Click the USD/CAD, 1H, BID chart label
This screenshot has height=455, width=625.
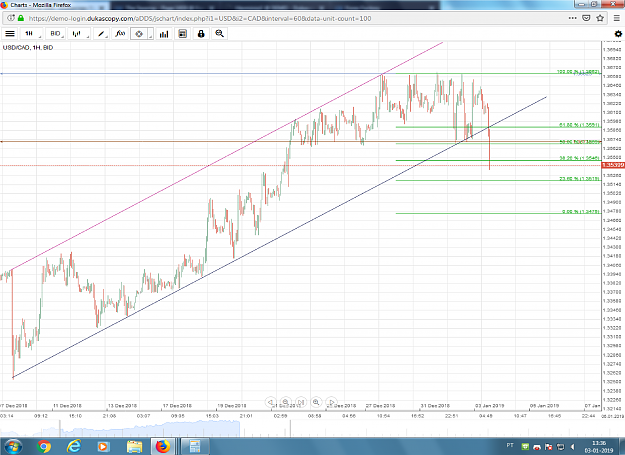click(28, 47)
